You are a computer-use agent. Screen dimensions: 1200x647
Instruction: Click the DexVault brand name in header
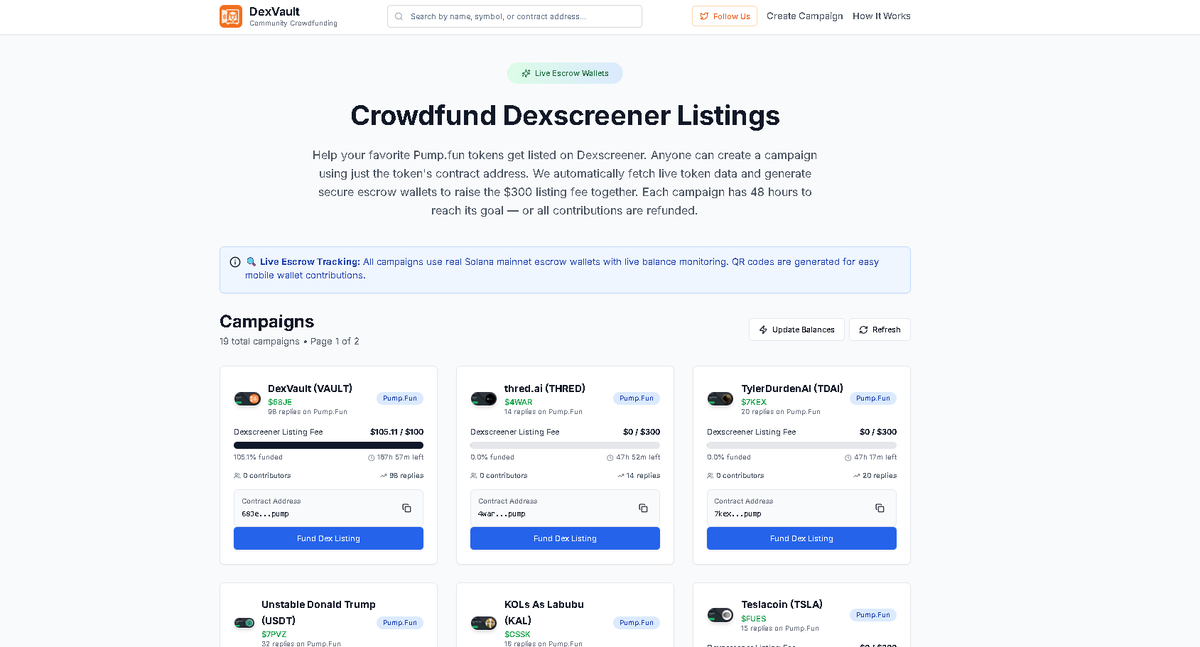(274, 11)
